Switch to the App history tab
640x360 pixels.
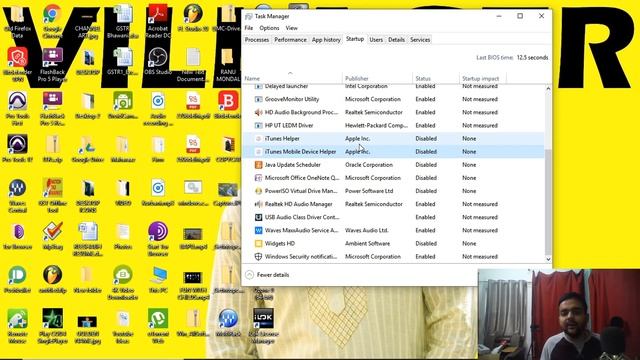[x=326, y=40]
